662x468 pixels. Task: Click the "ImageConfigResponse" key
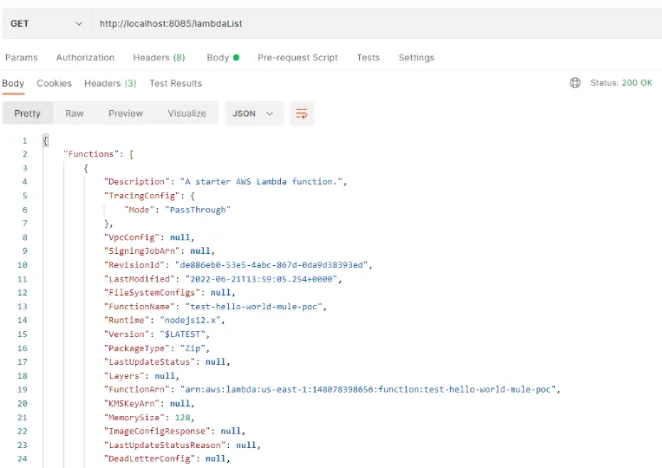click(x=157, y=431)
